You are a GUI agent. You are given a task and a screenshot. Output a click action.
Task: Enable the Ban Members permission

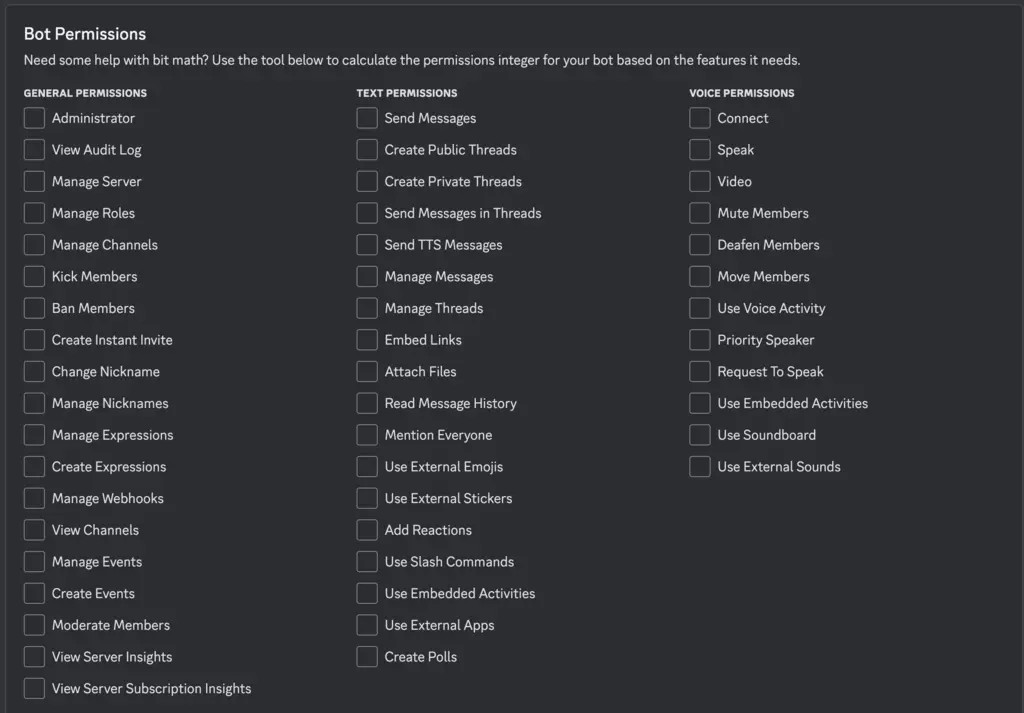pos(33,308)
